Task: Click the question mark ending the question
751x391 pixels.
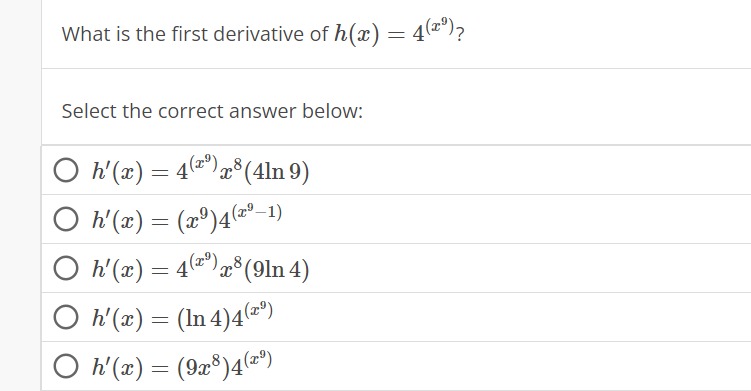Action: tap(460, 35)
